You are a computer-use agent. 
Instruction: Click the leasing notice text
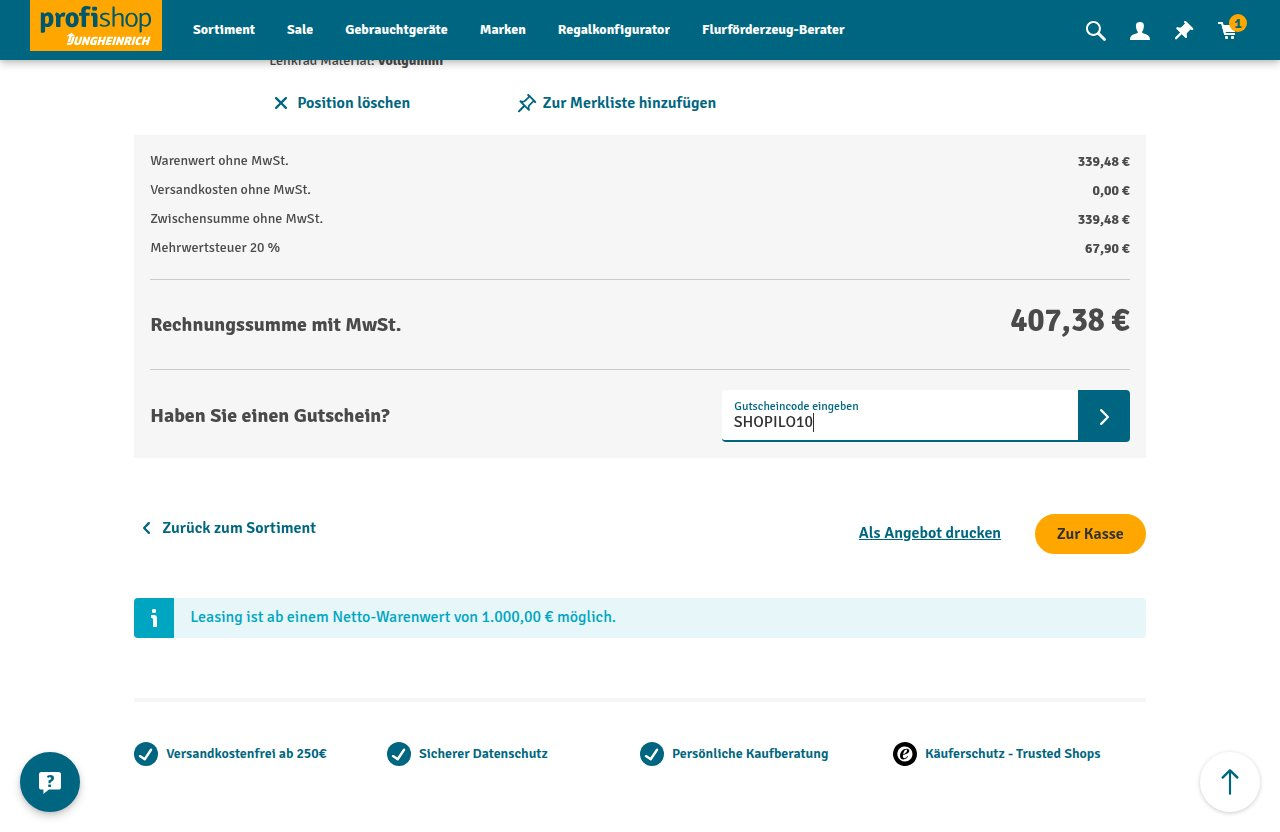coord(403,617)
